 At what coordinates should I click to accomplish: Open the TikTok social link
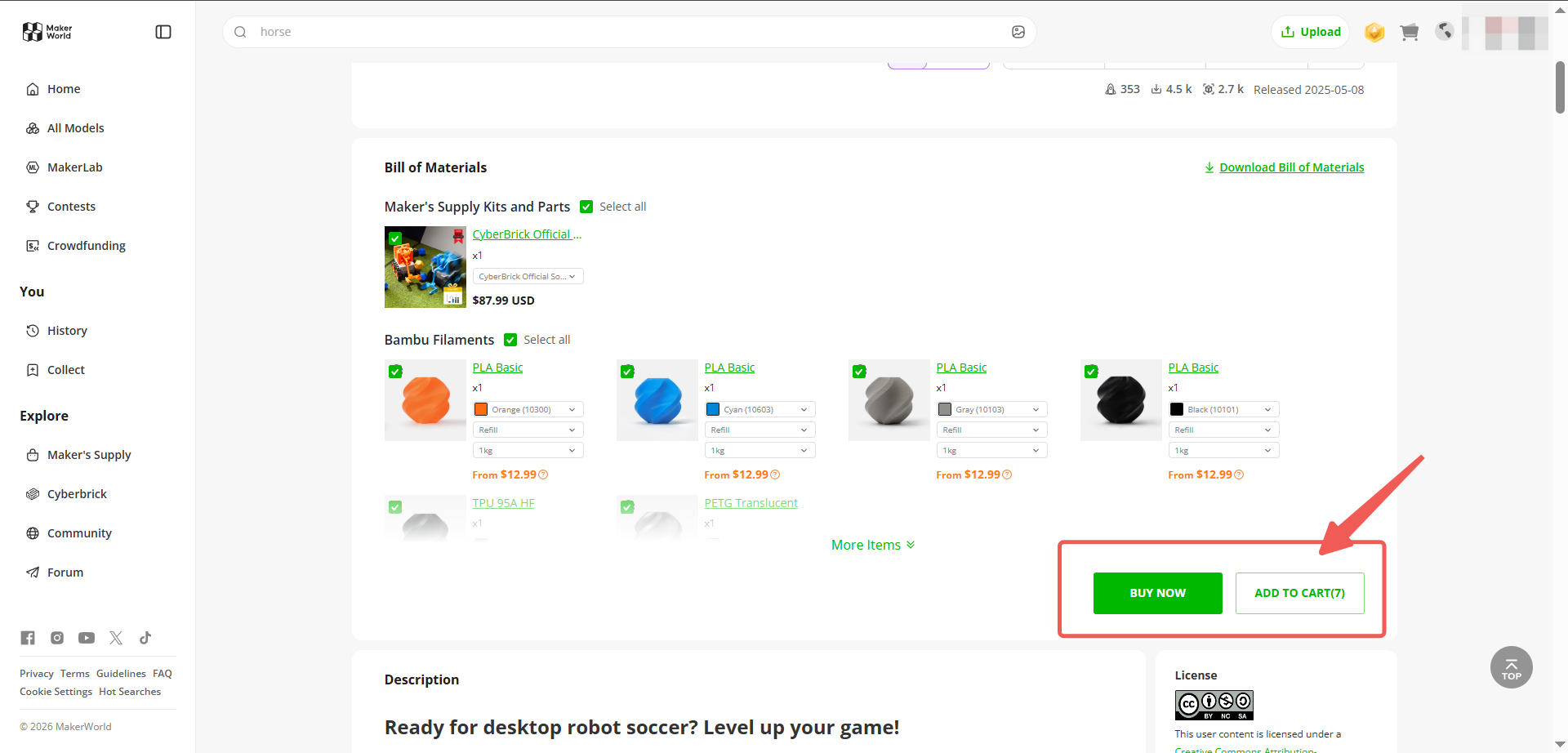(145, 638)
